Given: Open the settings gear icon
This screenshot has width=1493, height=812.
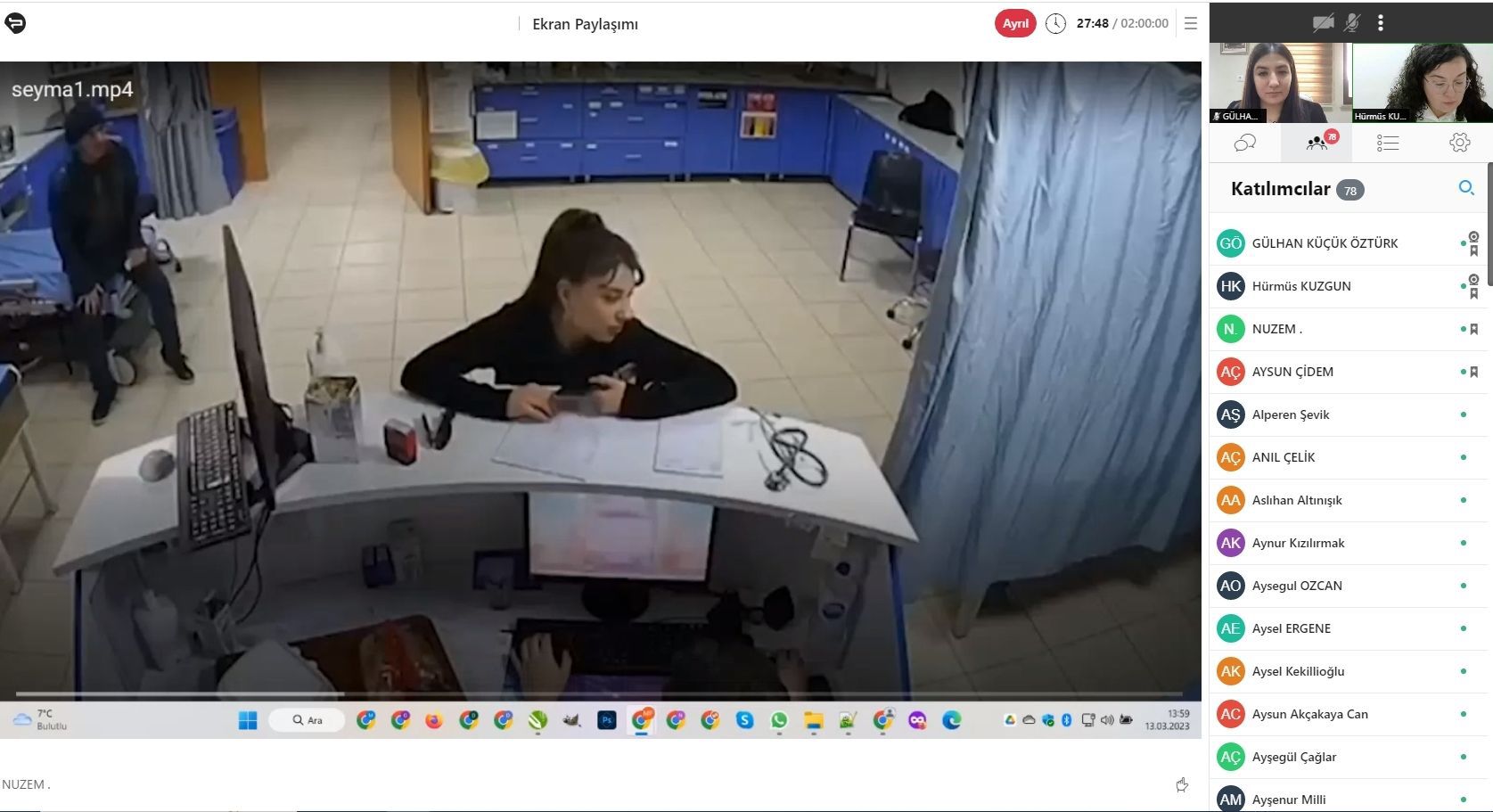Looking at the screenshot, I should (x=1459, y=143).
